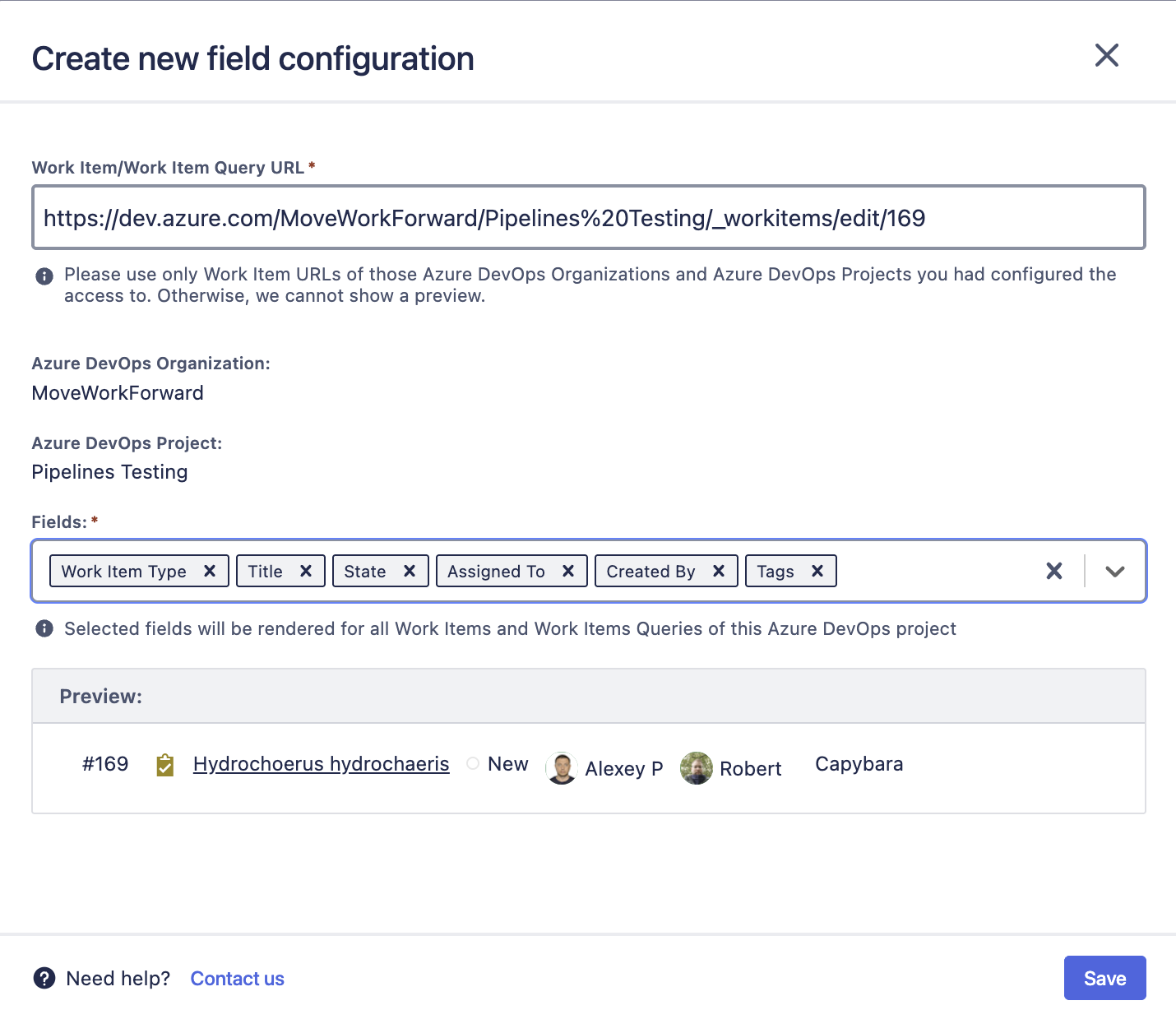Close the field configuration dialog
The height and width of the screenshot is (1033, 1176).
pos(1107,56)
